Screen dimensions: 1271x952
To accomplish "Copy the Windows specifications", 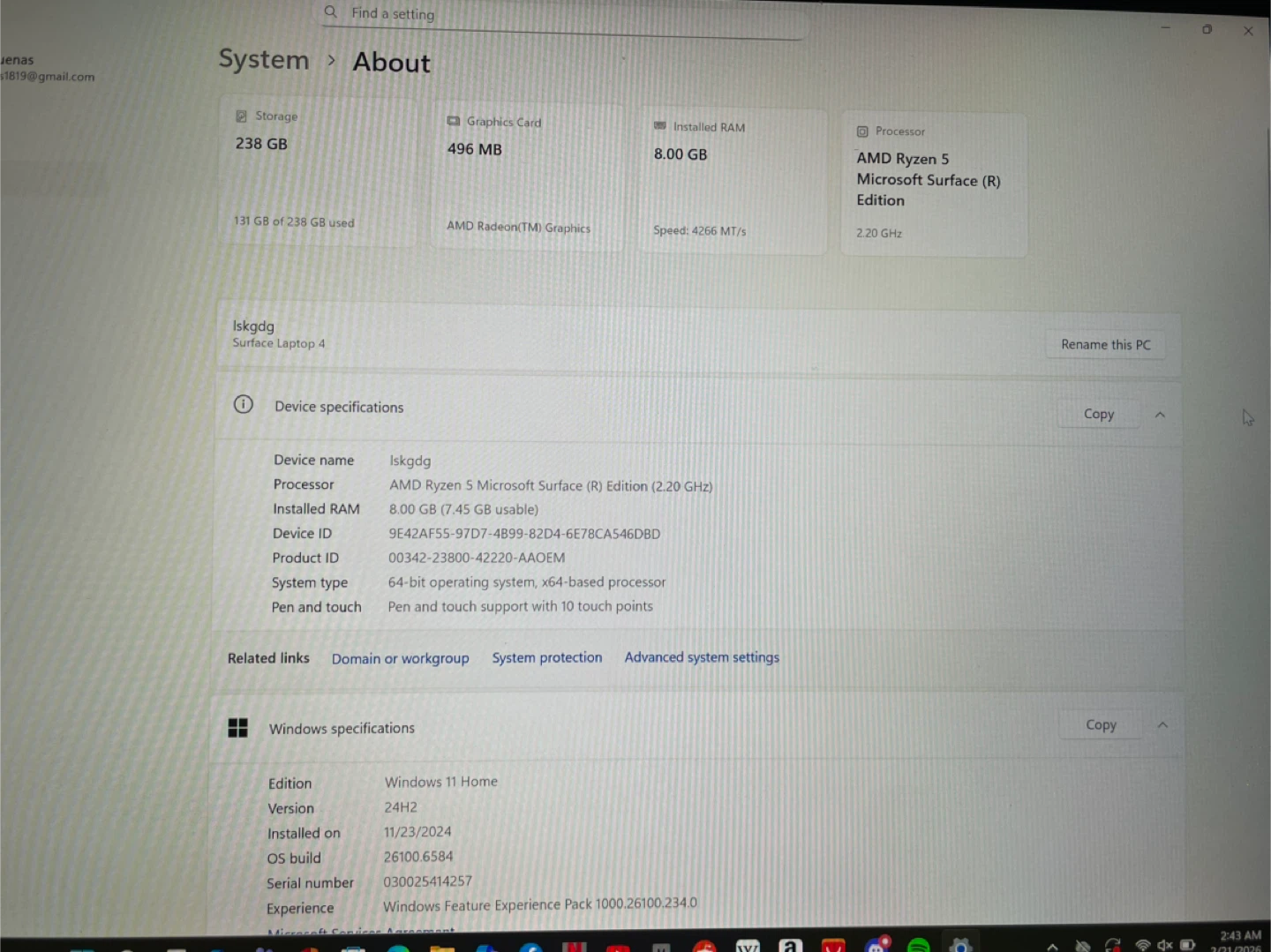I will click(1101, 724).
